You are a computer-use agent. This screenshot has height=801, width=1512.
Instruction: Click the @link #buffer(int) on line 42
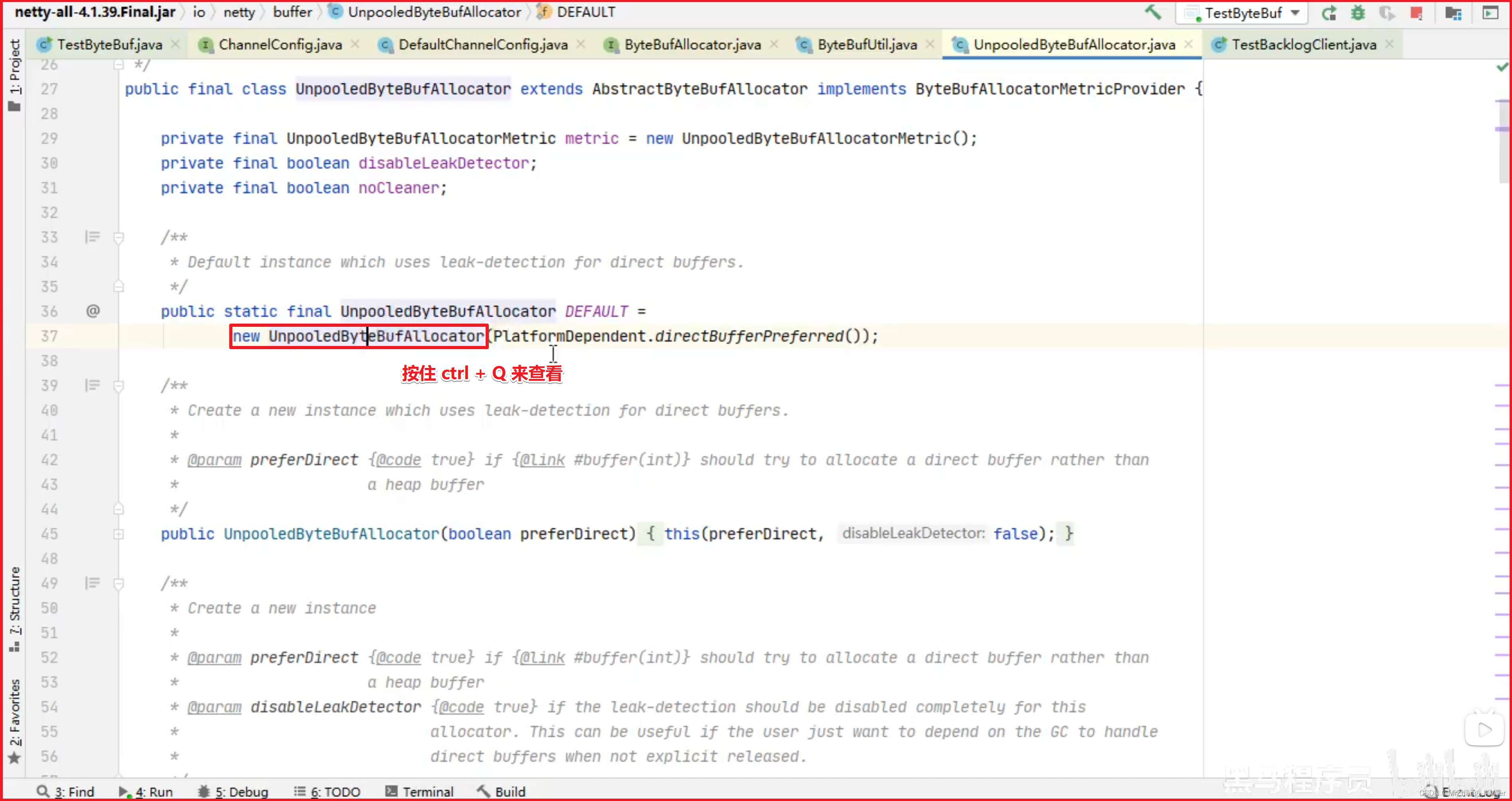[601, 460]
